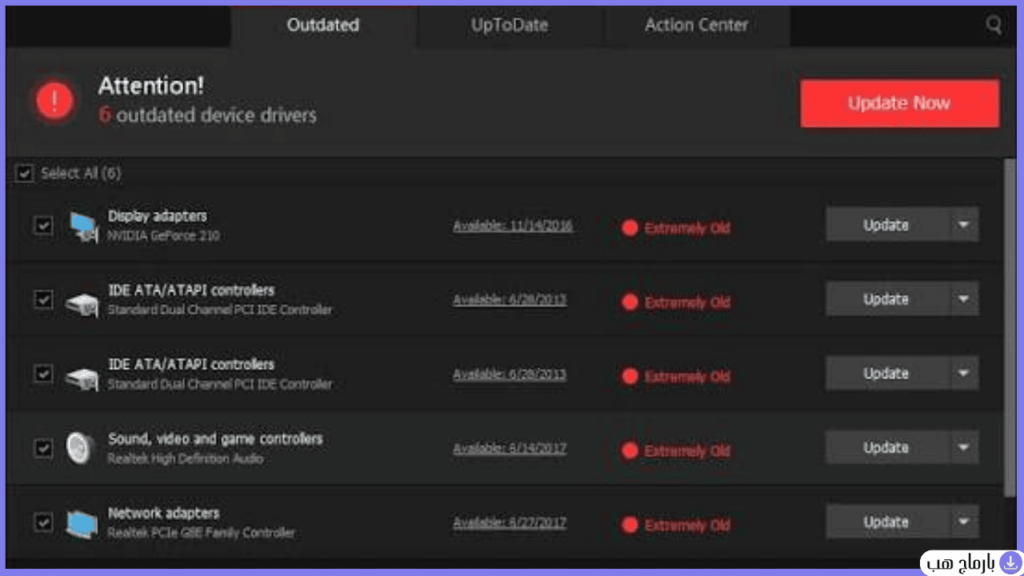The image size is (1024, 576).
Task: Uncheck the Network adapters driver checkbox
Action: click(43, 522)
